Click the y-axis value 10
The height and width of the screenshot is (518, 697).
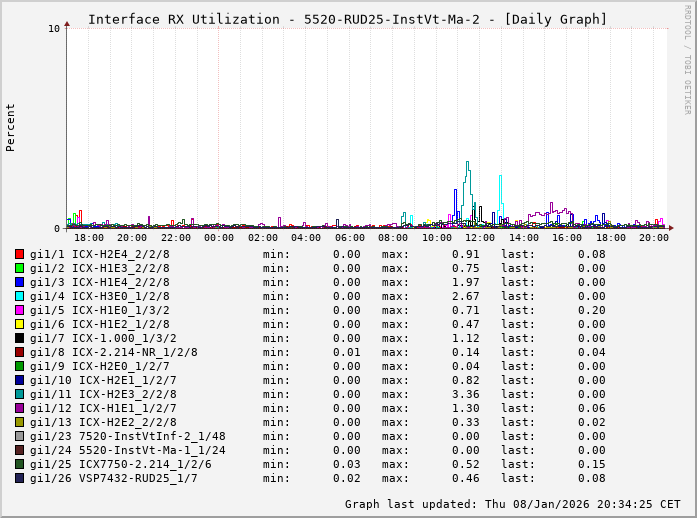(54, 29)
